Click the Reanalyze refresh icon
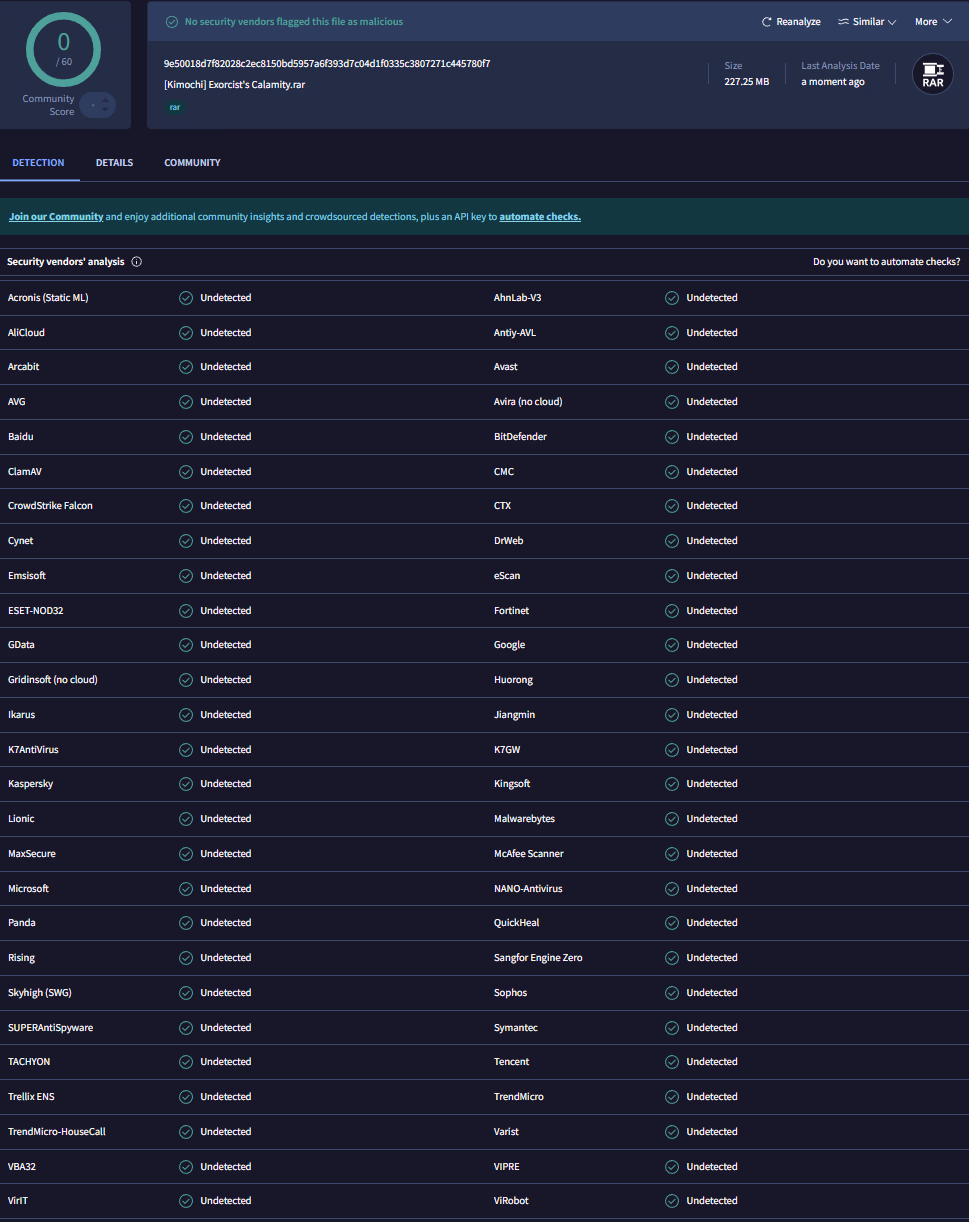Viewport: 969px width, 1222px height. point(767,22)
